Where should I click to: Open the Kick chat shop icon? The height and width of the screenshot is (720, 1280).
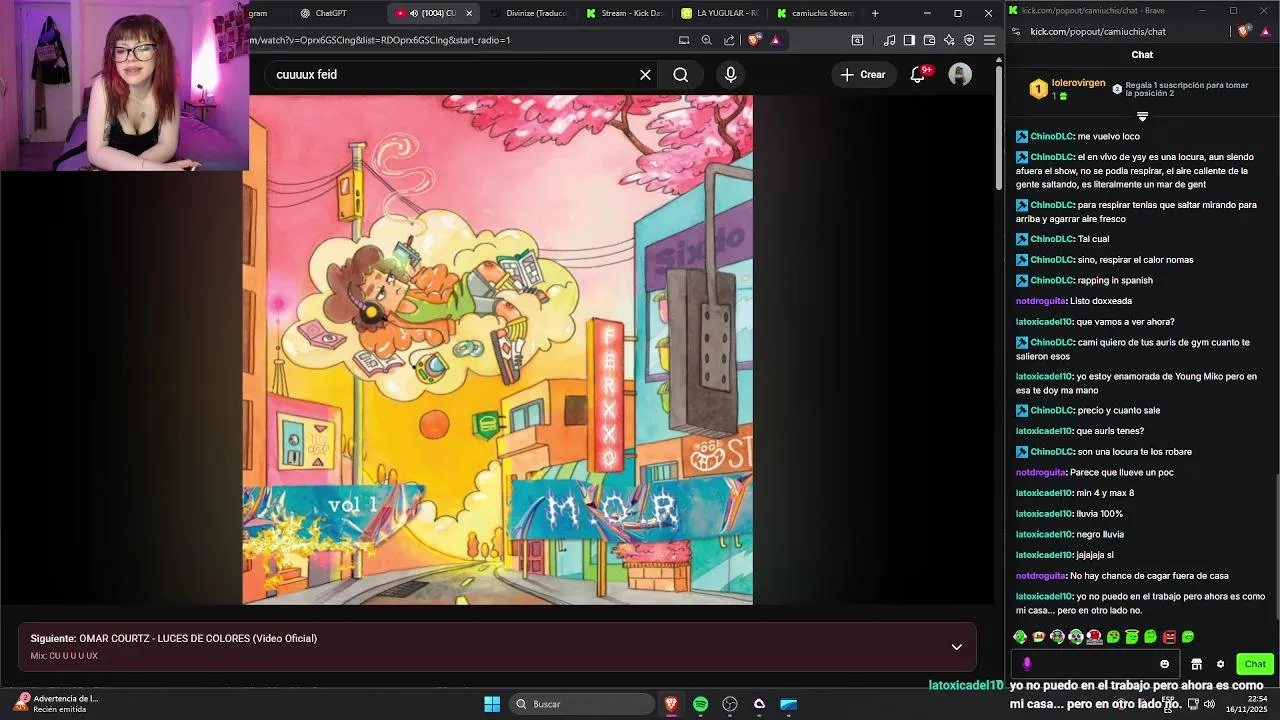click(x=1196, y=664)
